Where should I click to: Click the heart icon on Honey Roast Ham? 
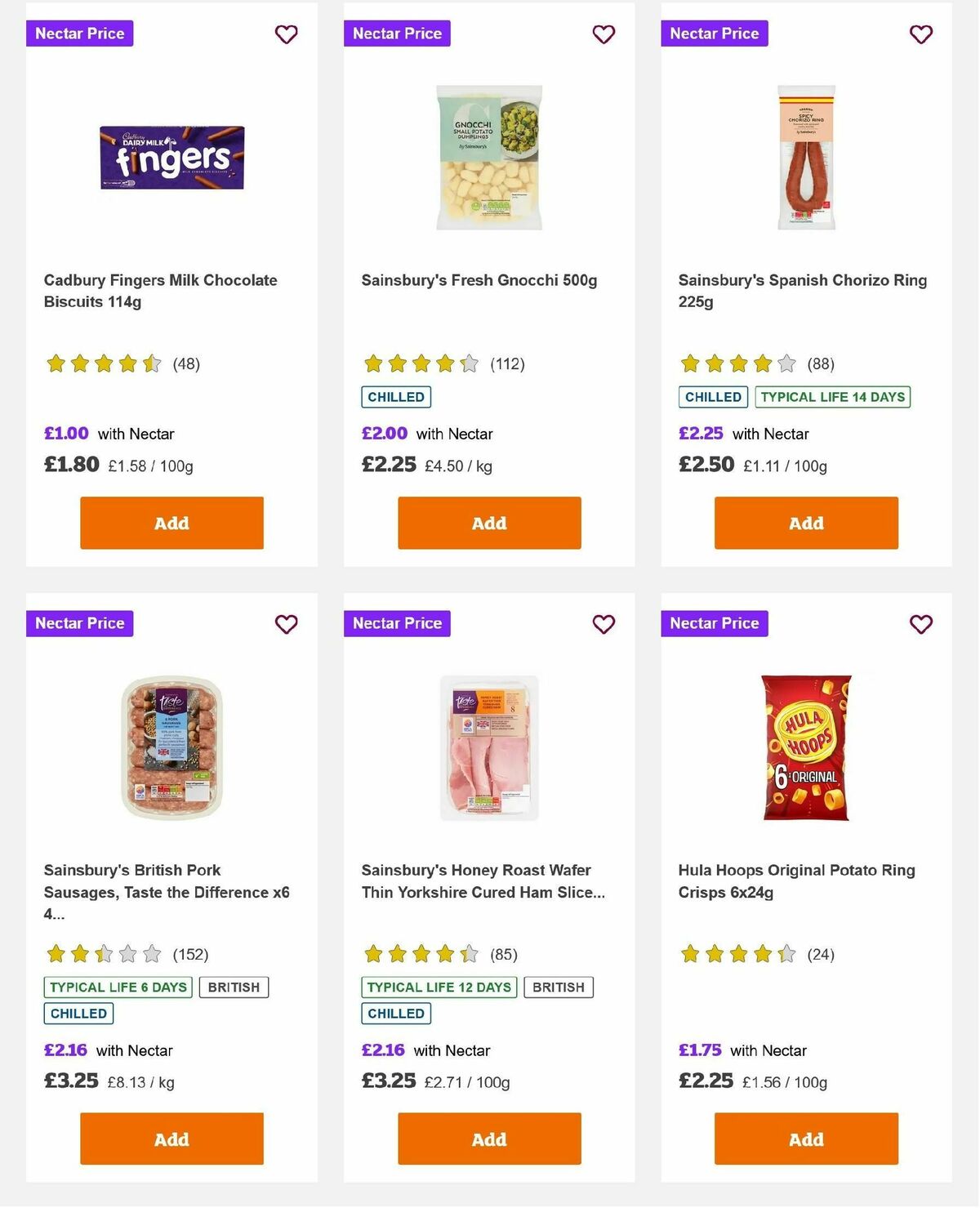(604, 624)
